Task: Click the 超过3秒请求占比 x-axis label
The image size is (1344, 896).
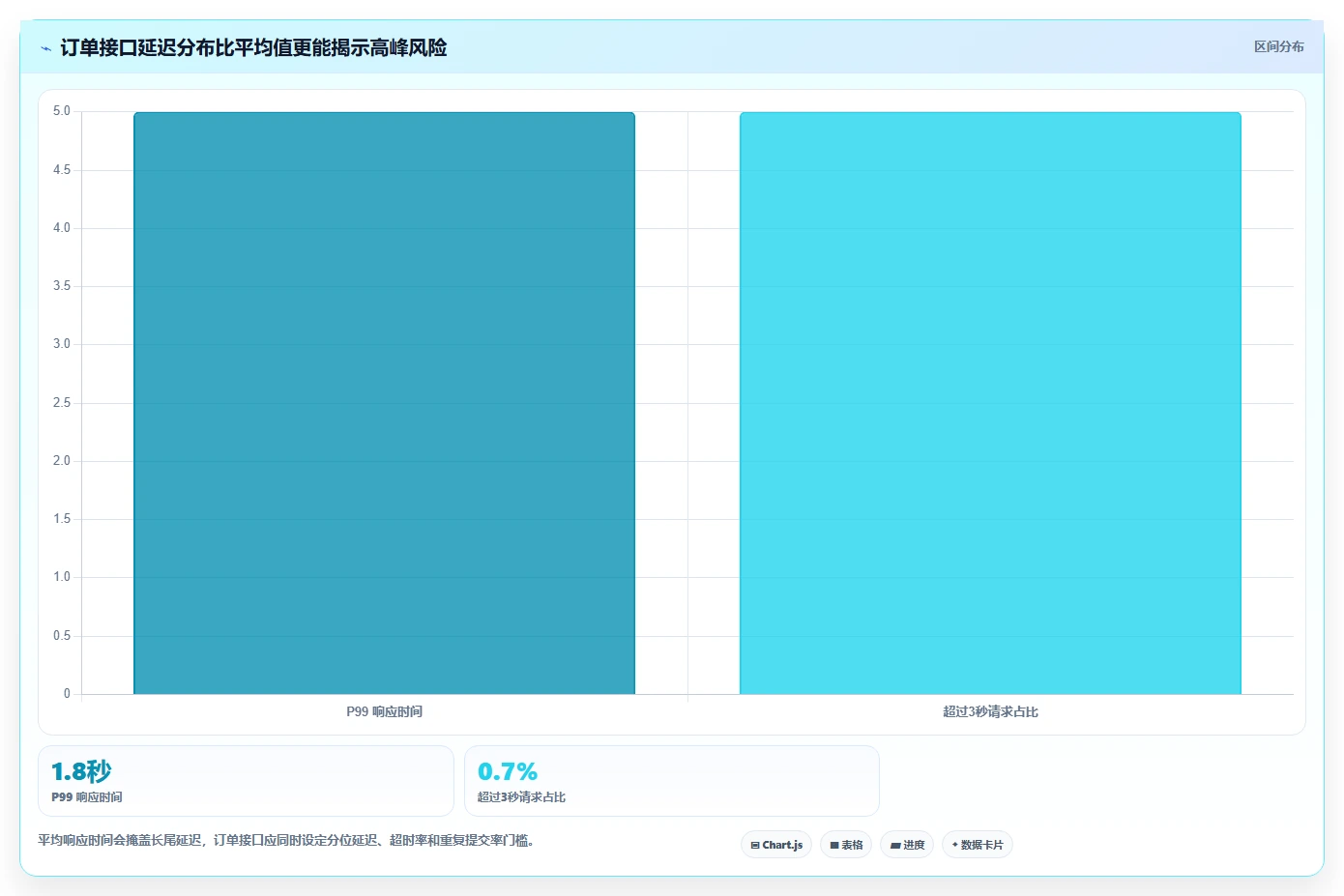Action: [990, 711]
